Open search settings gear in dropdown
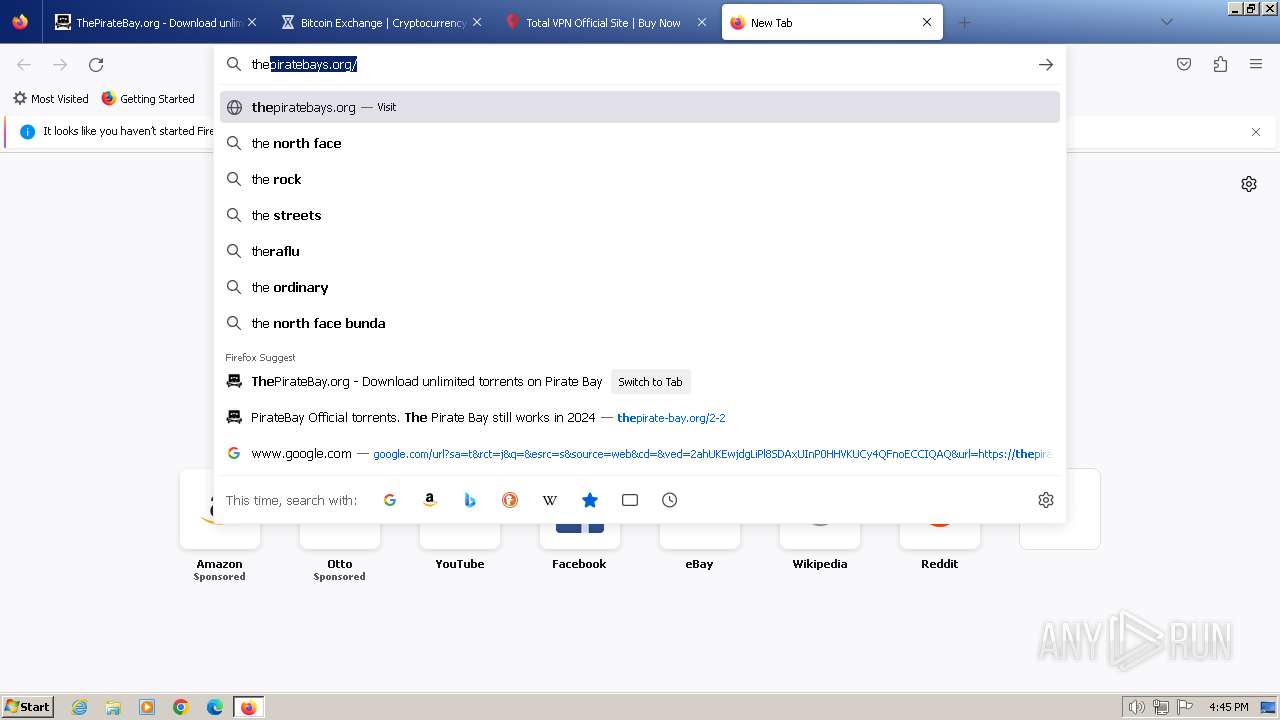This screenshot has width=1280, height=720. [1046, 500]
